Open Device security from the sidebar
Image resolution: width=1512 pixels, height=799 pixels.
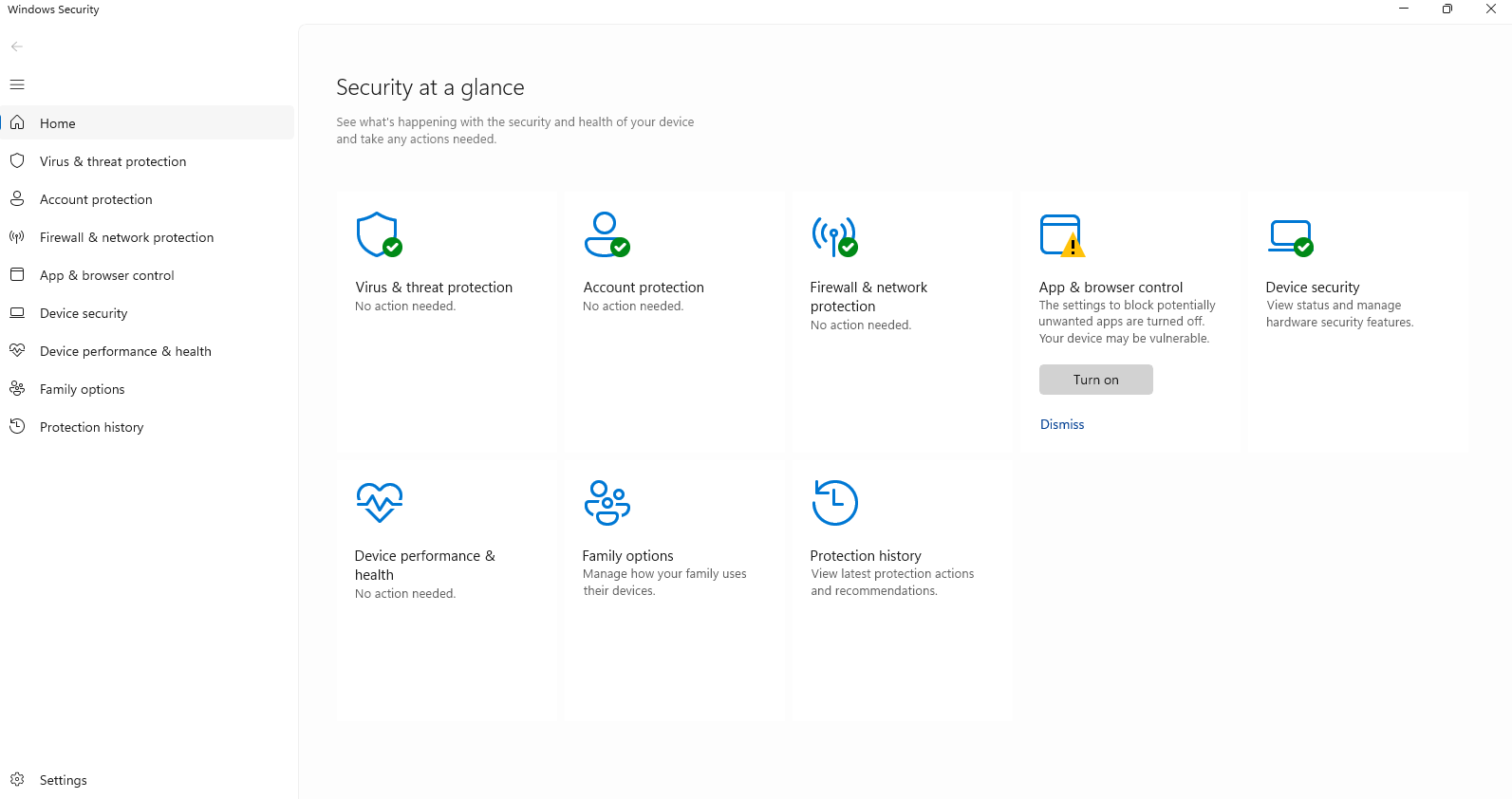[147, 312]
